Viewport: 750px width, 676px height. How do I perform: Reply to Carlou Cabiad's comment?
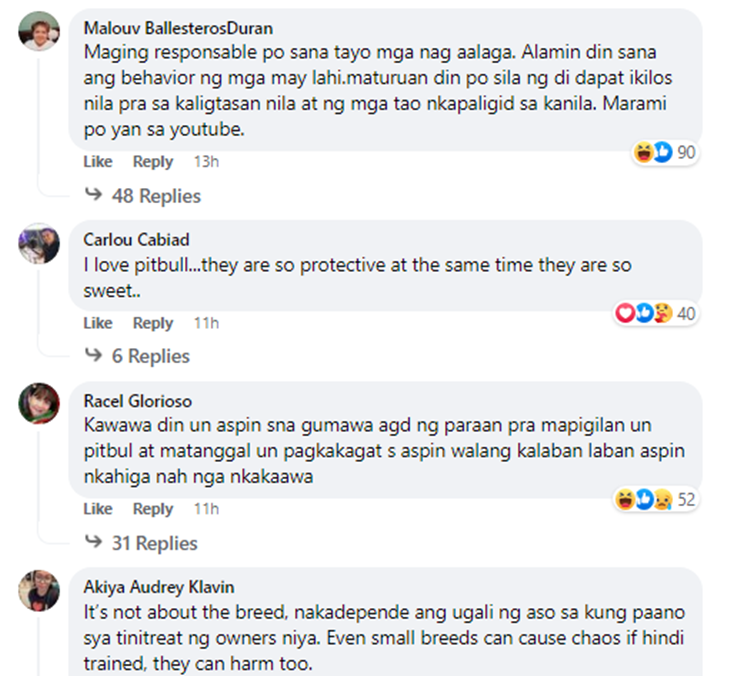[x=153, y=323]
